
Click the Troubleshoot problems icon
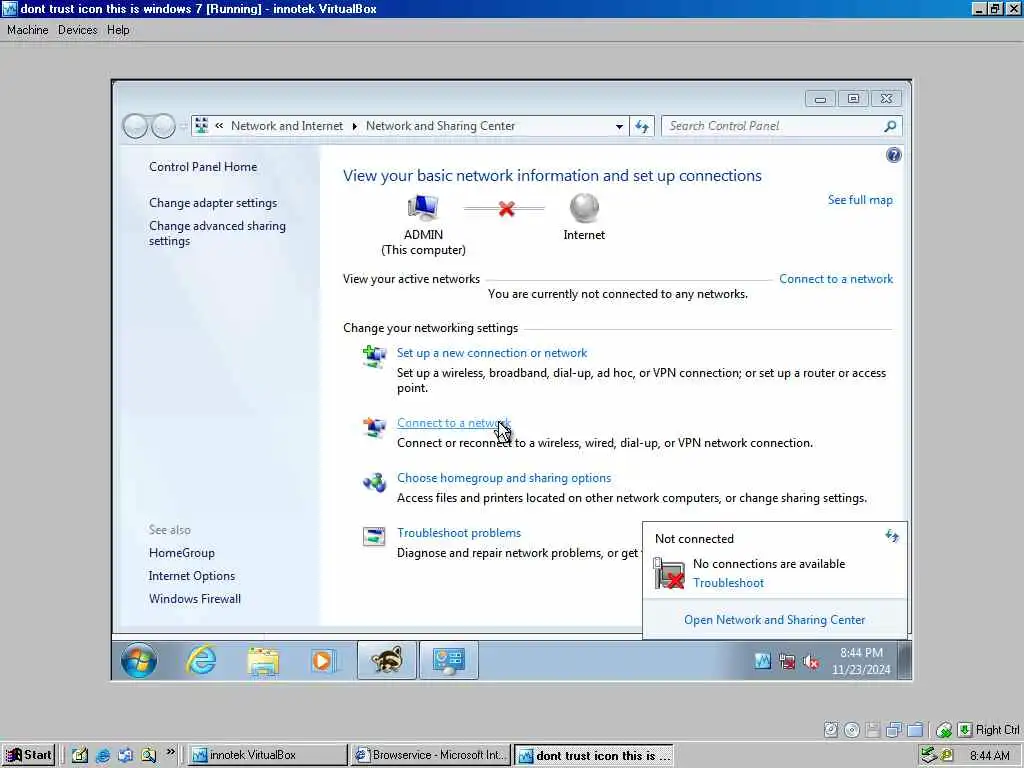tap(374, 537)
